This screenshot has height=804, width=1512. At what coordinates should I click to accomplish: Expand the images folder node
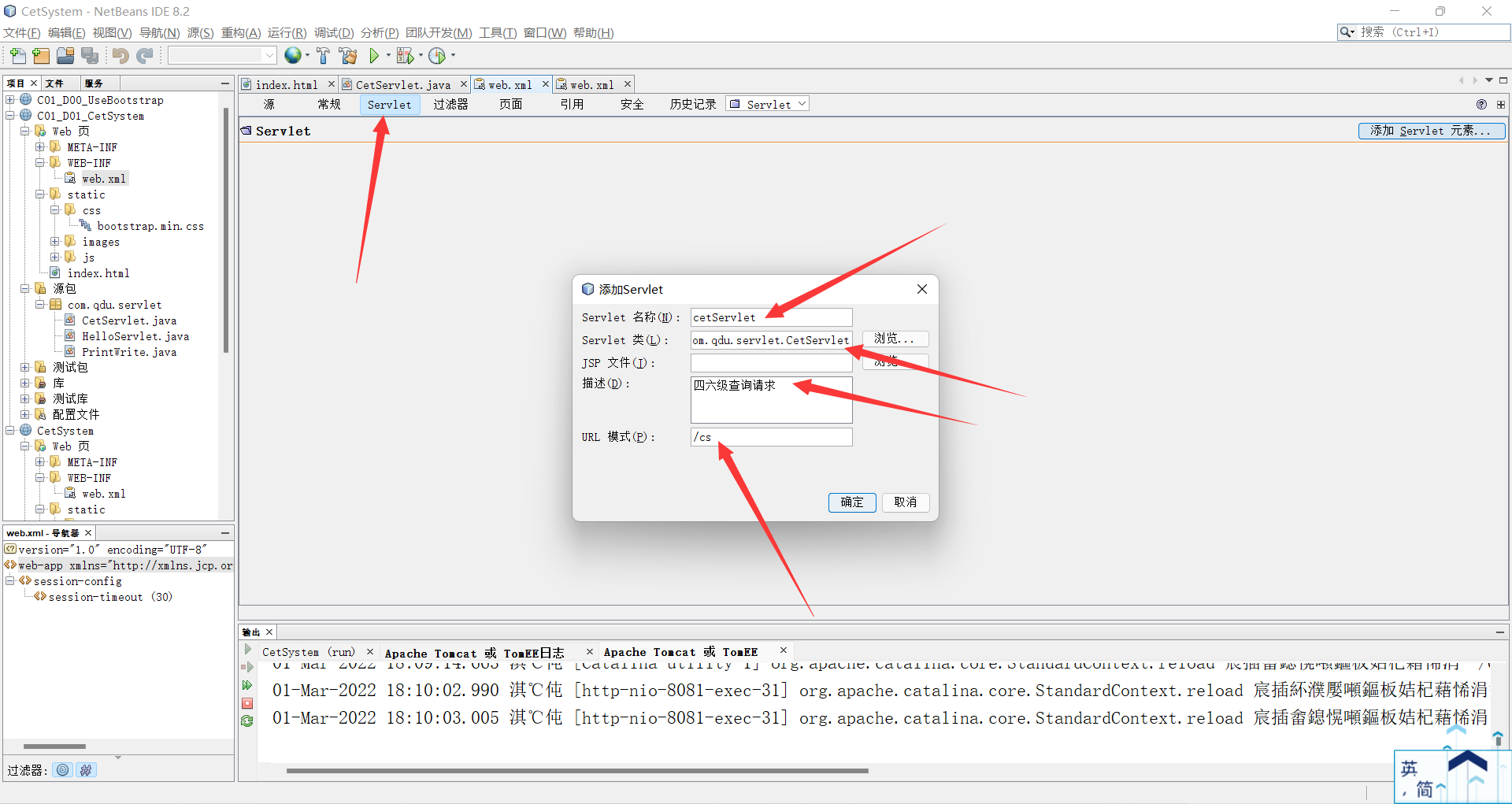[55, 242]
